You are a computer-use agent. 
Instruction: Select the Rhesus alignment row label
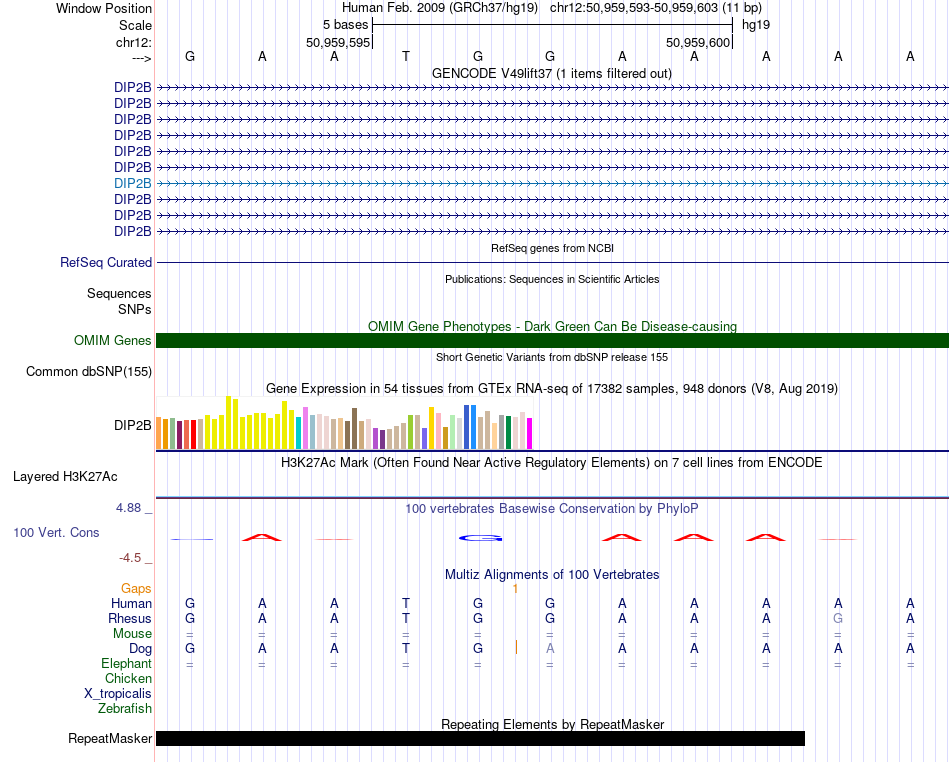[x=130, y=618]
